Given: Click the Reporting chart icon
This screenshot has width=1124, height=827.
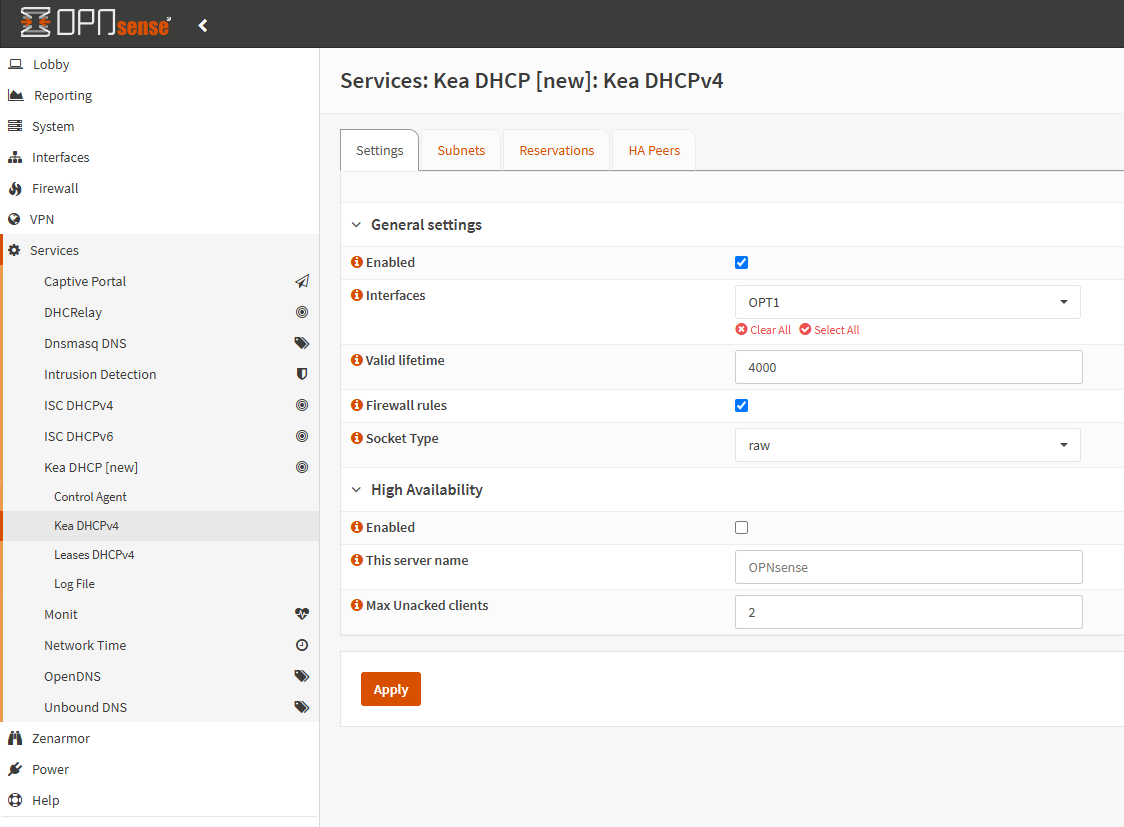Looking at the screenshot, I should [x=16, y=95].
